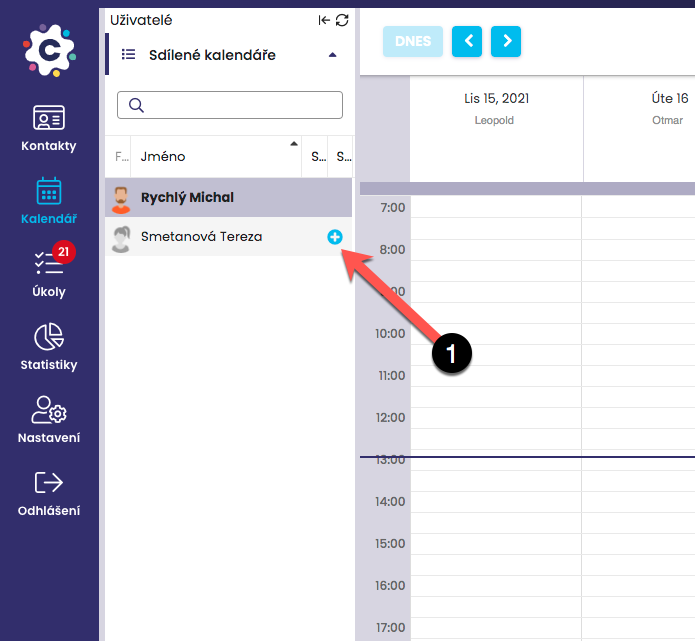The image size is (695, 641).
Task: Click the Uživatelé panel title
Action: click(141, 20)
